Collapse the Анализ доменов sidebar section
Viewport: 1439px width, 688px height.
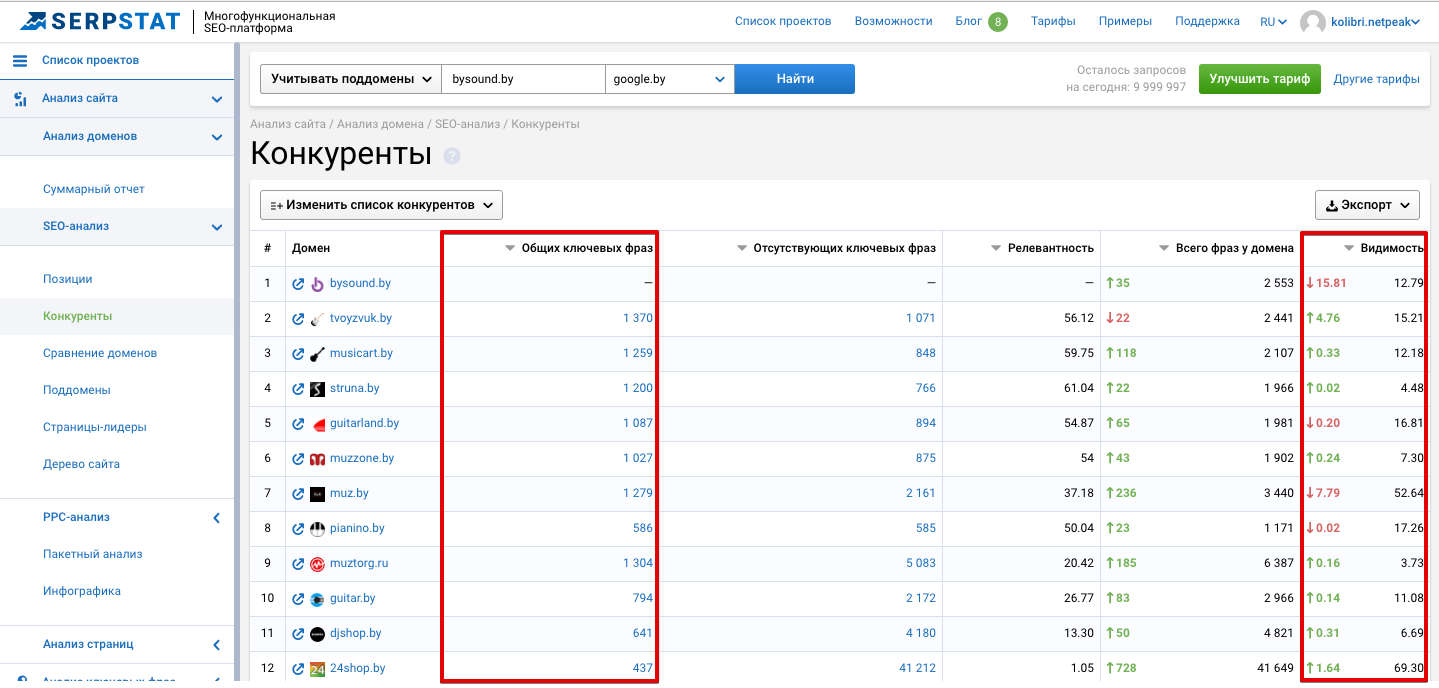(x=217, y=137)
